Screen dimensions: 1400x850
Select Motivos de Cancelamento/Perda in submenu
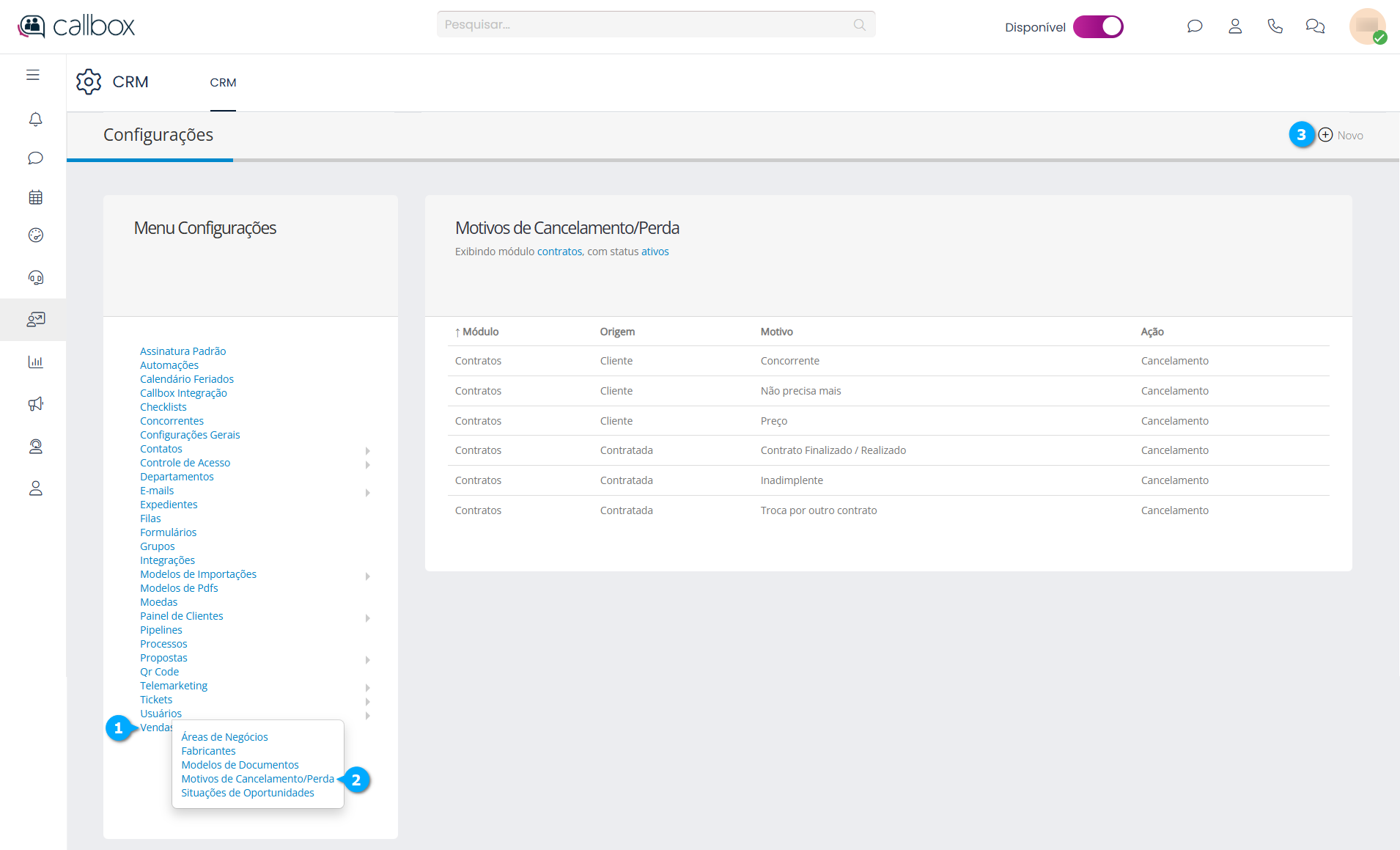(257, 779)
